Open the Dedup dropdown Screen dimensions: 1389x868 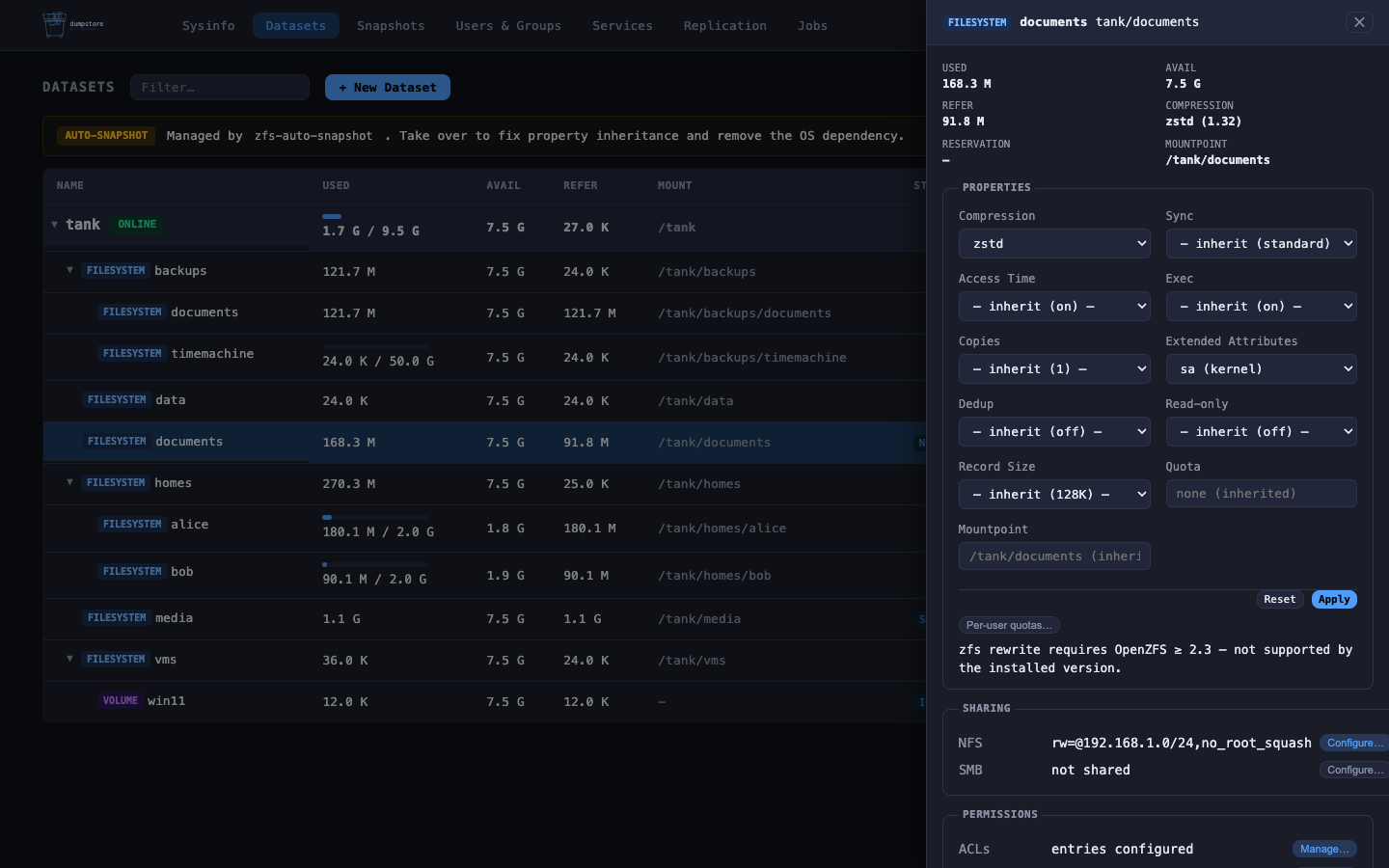pos(1054,432)
